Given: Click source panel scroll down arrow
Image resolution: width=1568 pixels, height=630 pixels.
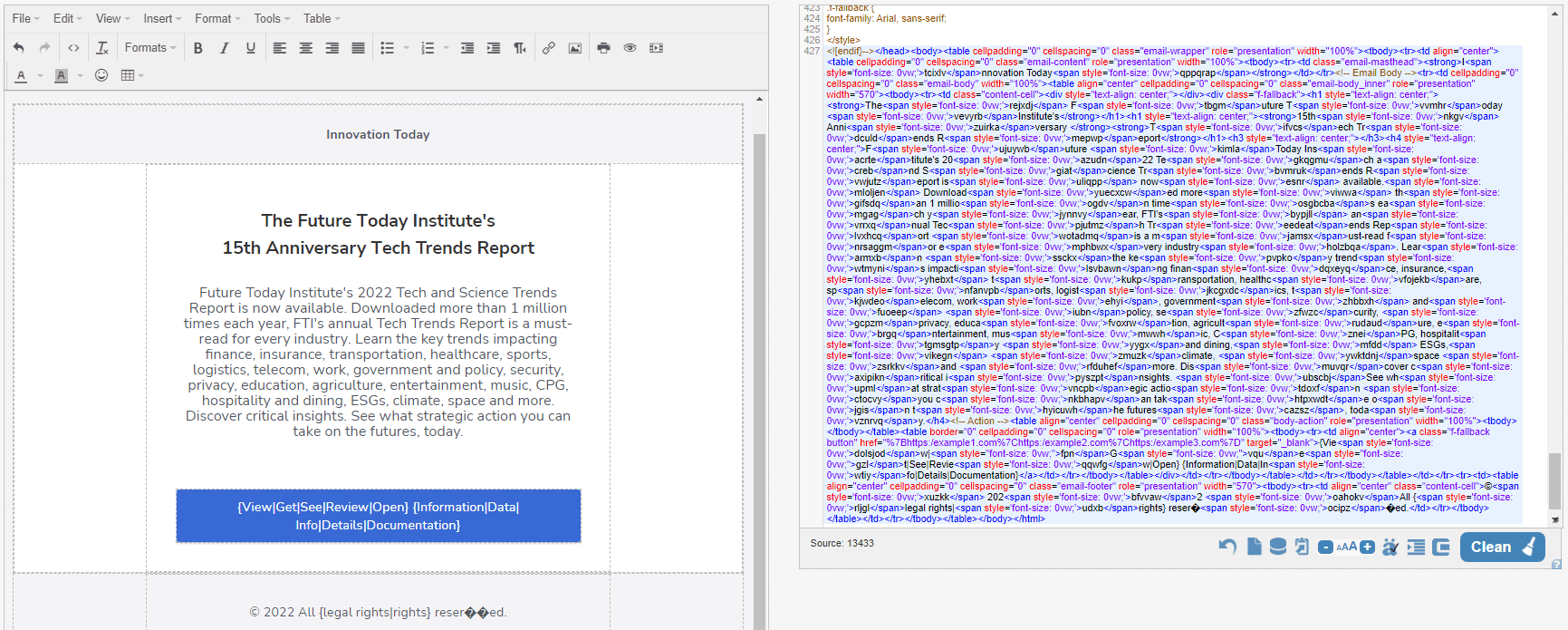Looking at the screenshot, I should (1555, 520).
